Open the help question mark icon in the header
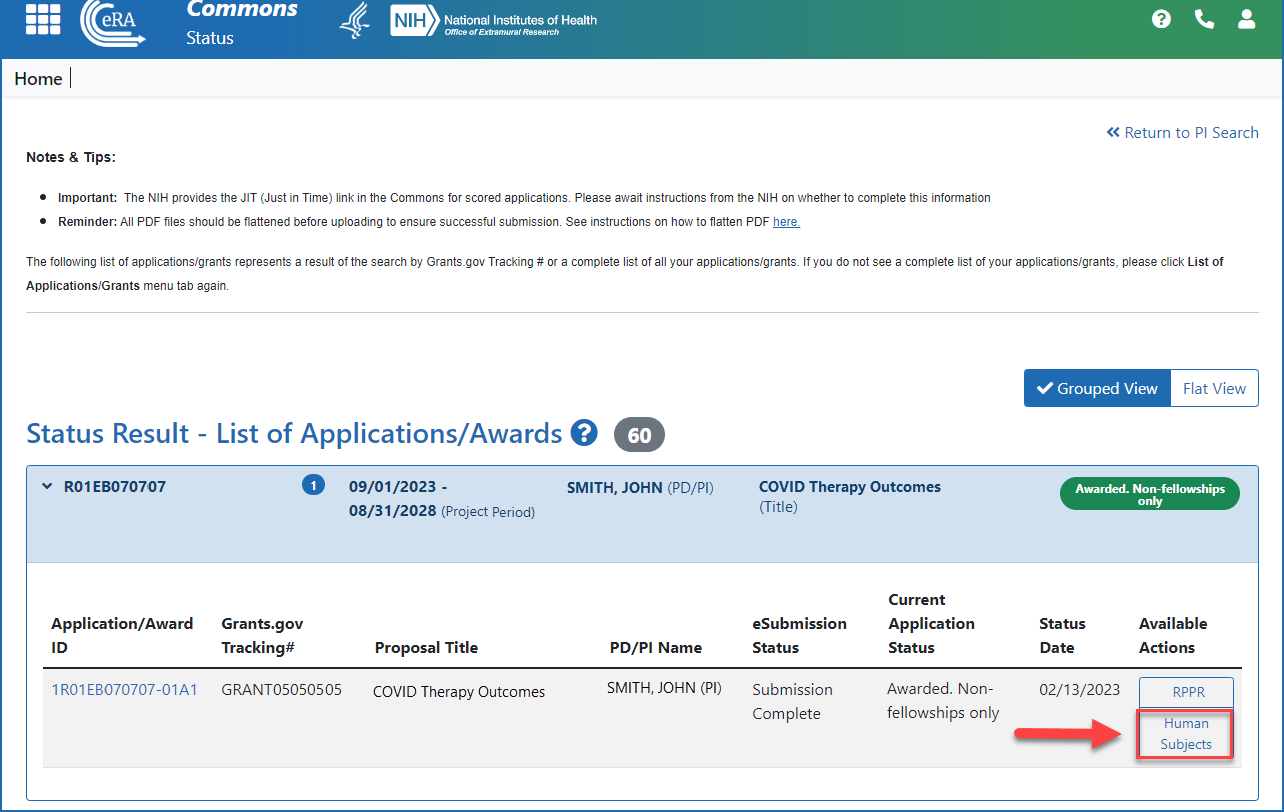Screen dimensions: 1284x812 click(x=1161, y=19)
